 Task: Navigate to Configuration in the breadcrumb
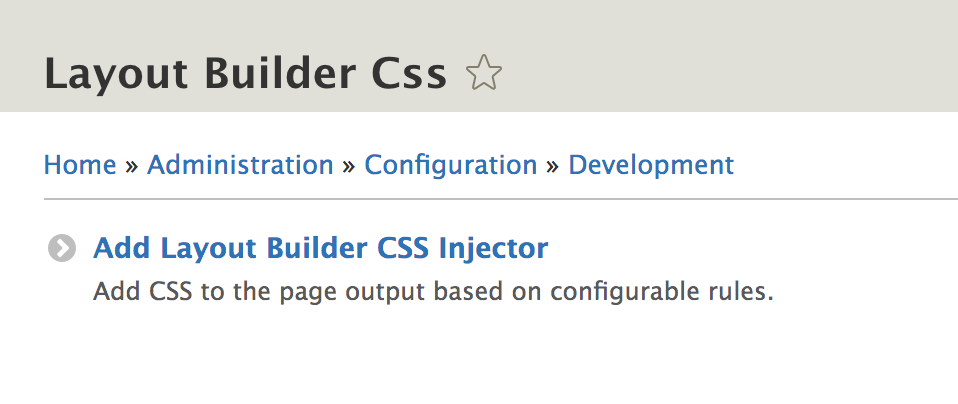point(451,165)
